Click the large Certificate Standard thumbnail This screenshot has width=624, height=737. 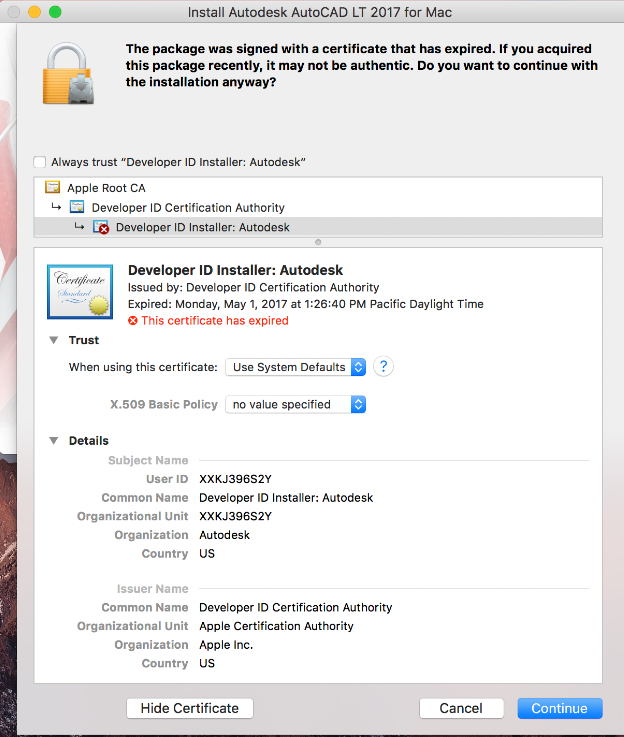tap(80, 291)
